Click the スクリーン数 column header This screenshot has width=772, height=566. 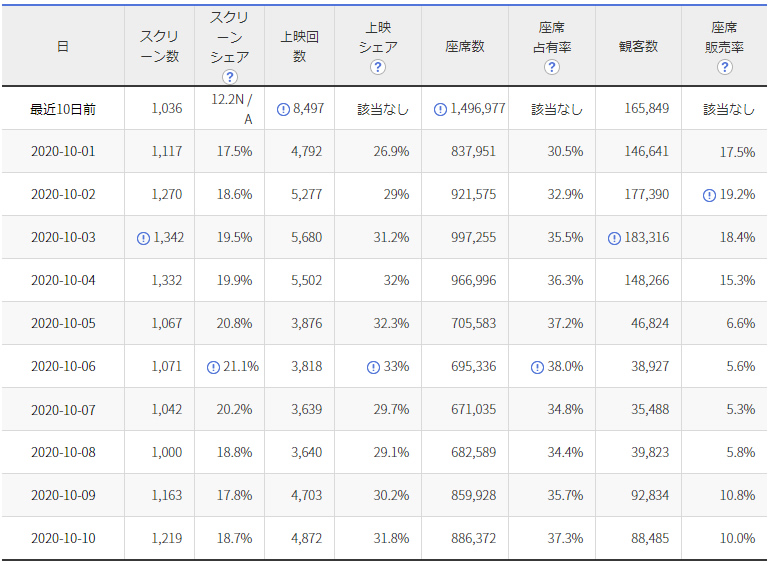(x=159, y=47)
